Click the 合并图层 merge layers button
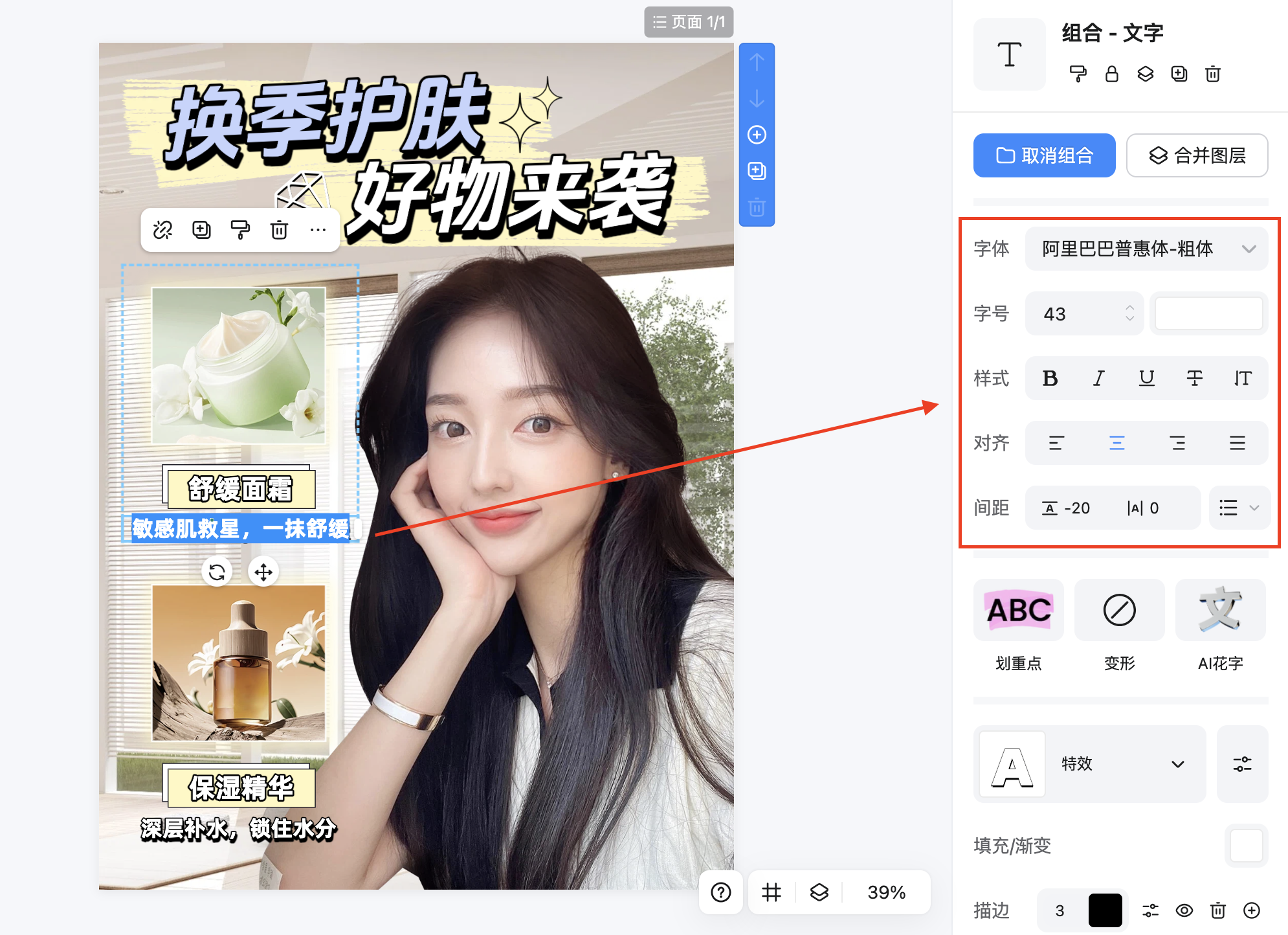Screen dimensions: 1288x935 (x=1197, y=155)
